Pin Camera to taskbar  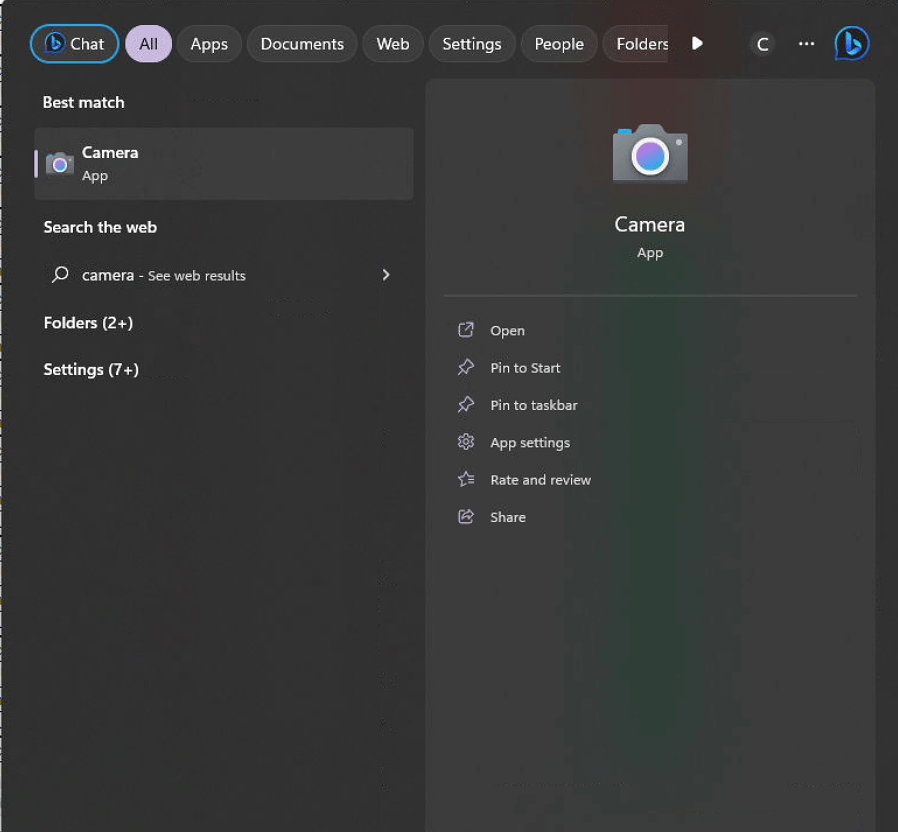pyautogui.click(x=534, y=405)
